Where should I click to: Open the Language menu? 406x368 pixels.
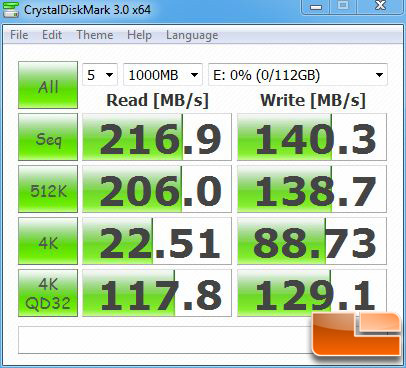192,35
